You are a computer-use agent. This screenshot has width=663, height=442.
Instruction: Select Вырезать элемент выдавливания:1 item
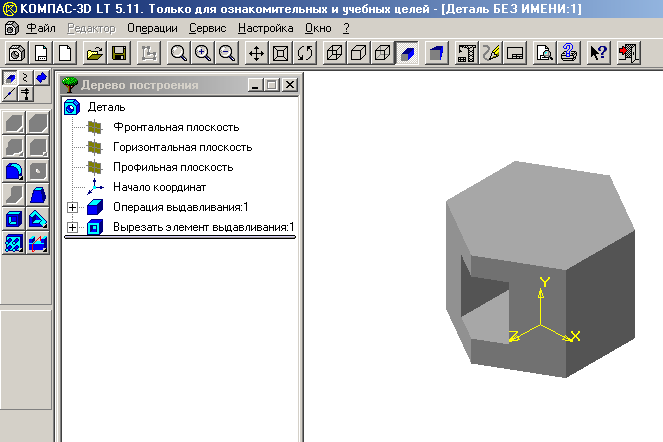(203, 227)
